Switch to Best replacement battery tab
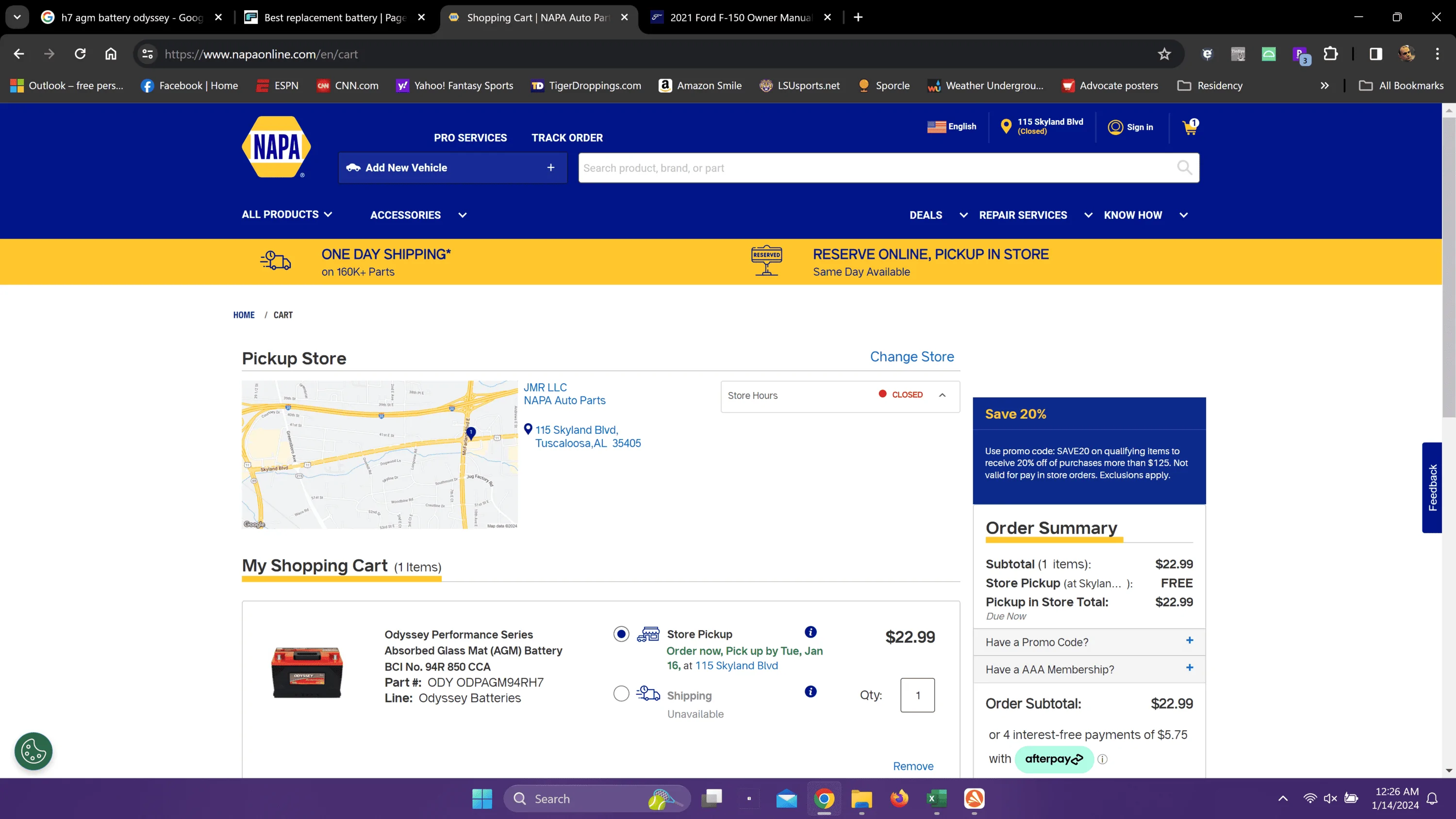This screenshot has height=819, width=1456. 334,17
